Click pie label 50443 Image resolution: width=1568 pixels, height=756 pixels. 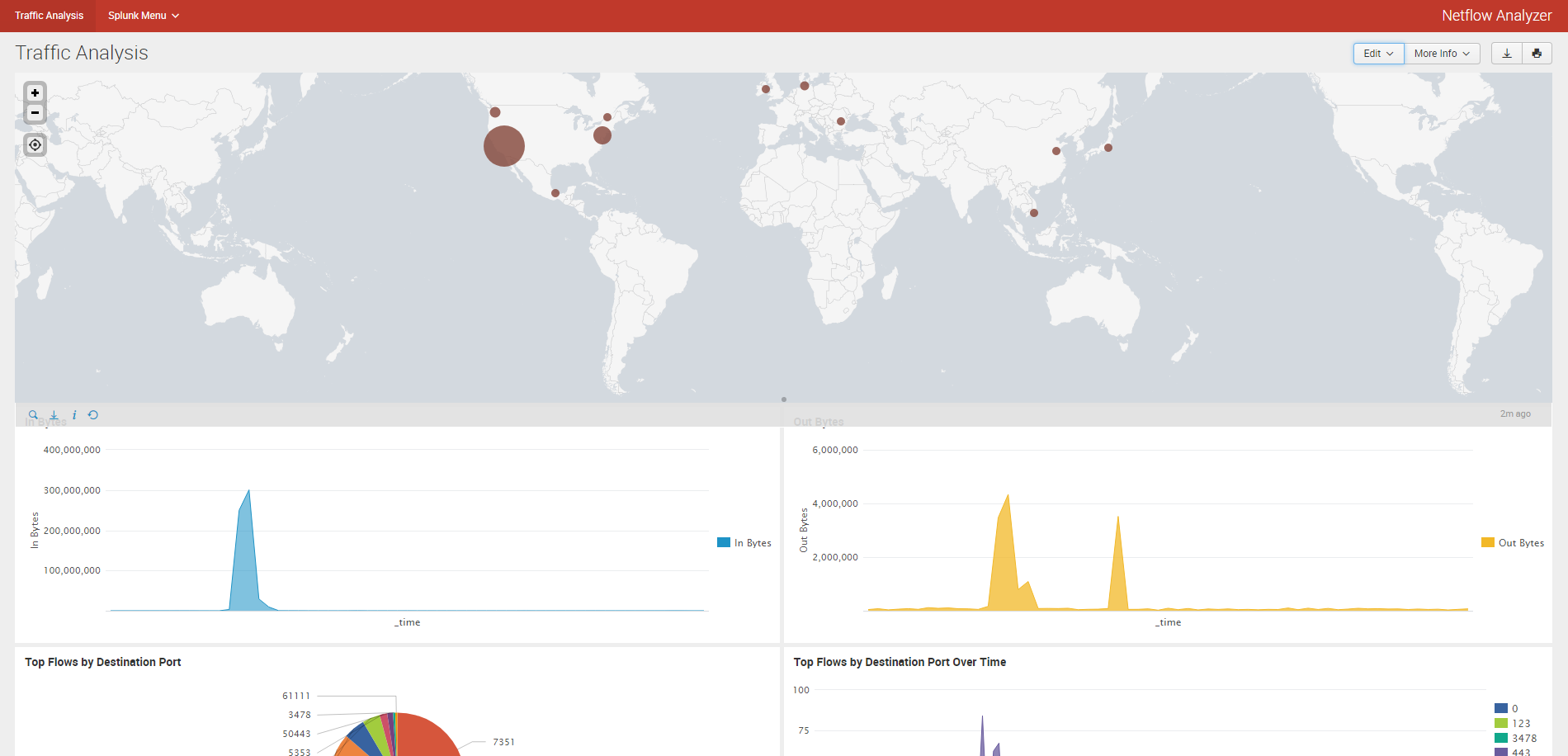tap(296, 734)
